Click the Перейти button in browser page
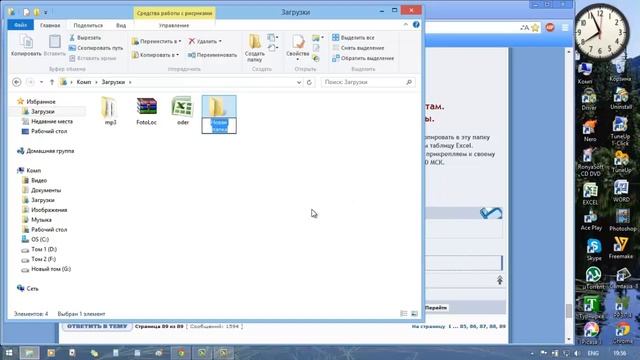The height and width of the screenshot is (360, 640). [x=436, y=307]
